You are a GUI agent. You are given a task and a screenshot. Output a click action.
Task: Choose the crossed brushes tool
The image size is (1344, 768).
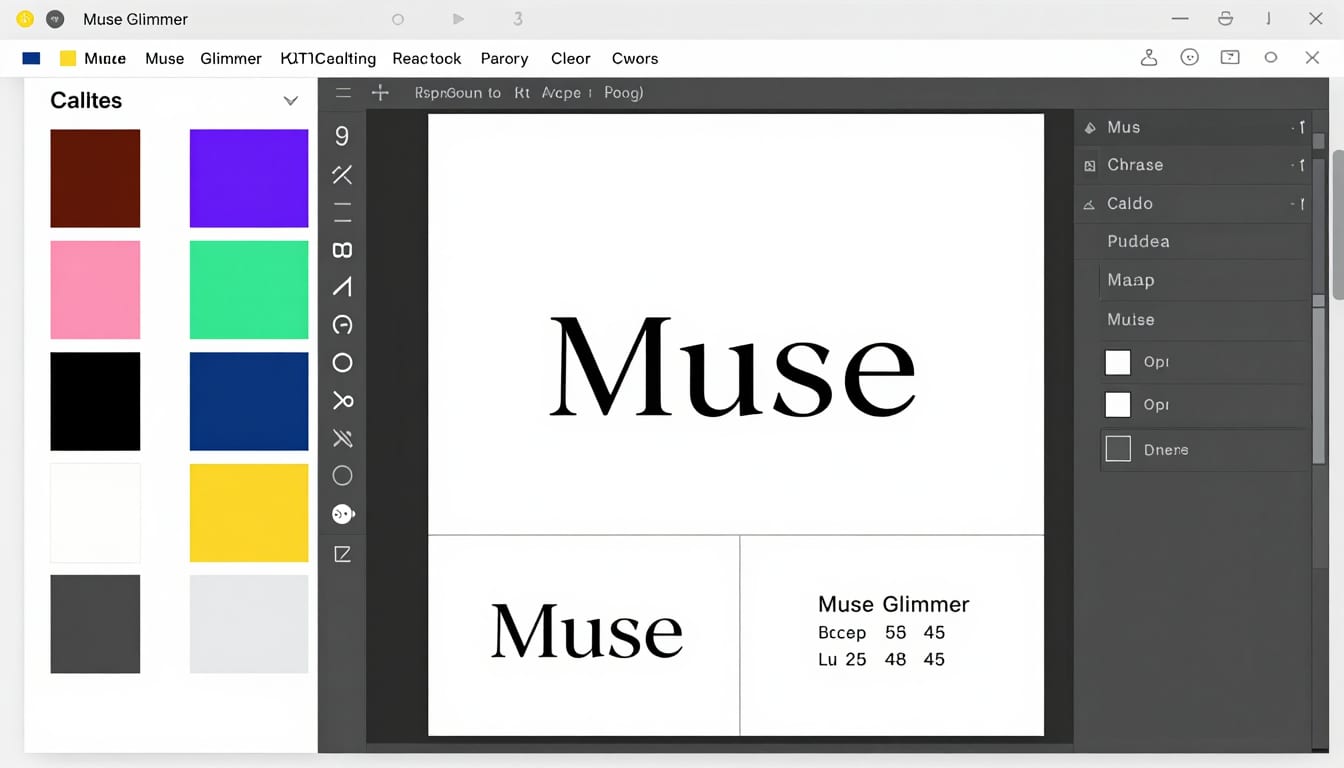pyautogui.click(x=342, y=439)
